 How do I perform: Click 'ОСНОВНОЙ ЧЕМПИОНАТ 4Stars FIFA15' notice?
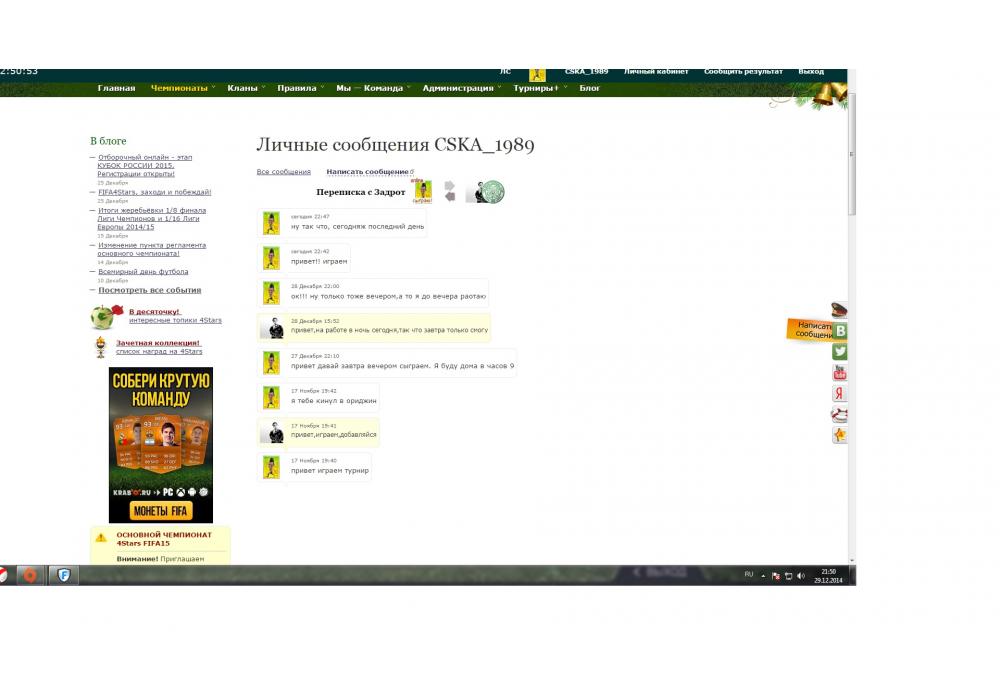pyautogui.click(x=164, y=539)
